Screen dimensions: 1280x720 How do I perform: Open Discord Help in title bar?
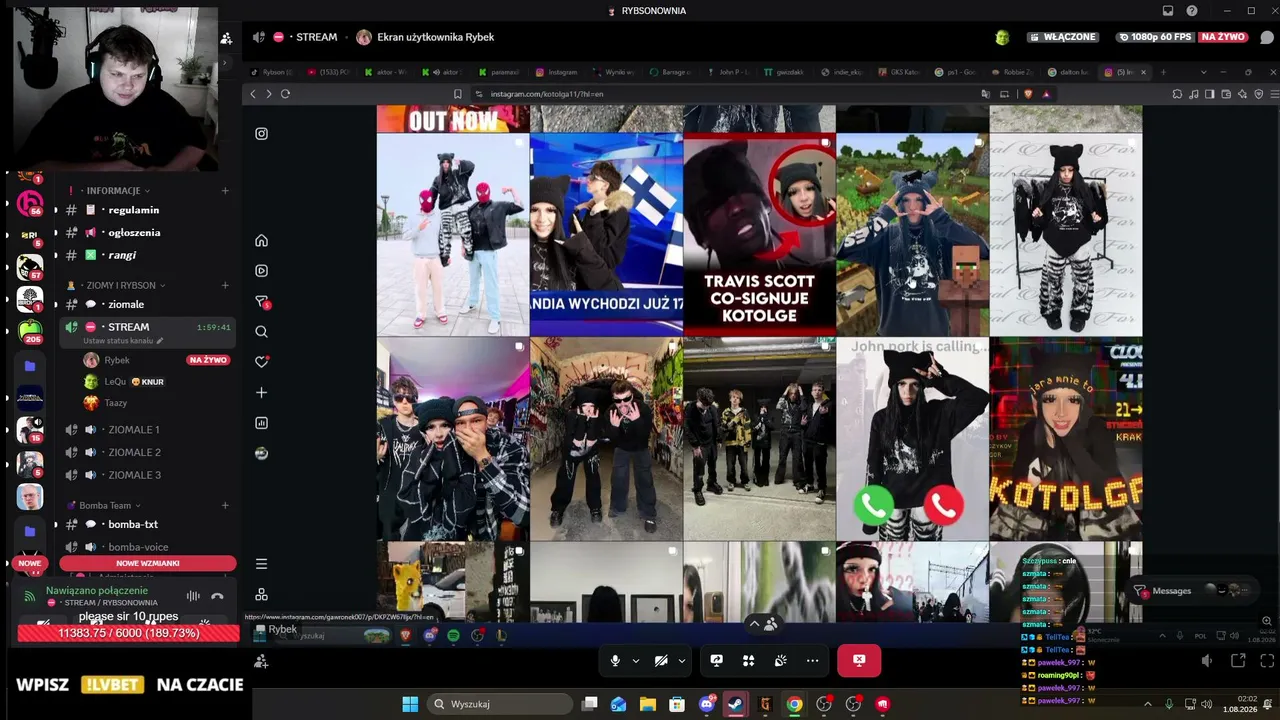click(1192, 11)
